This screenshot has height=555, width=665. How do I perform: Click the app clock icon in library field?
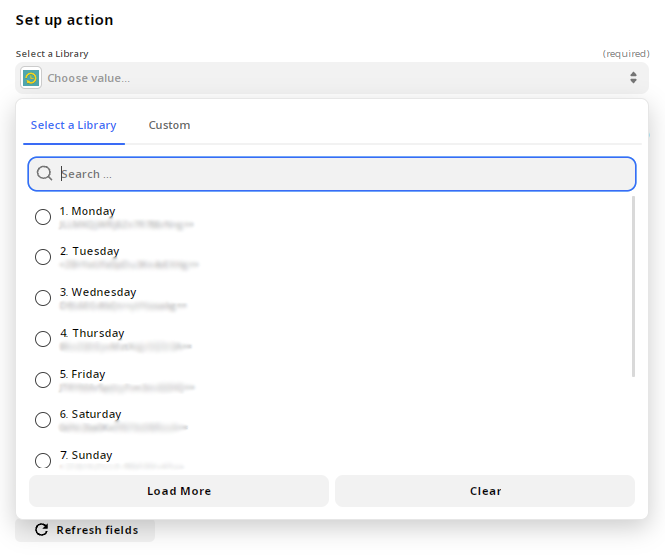tap(31, 78)
